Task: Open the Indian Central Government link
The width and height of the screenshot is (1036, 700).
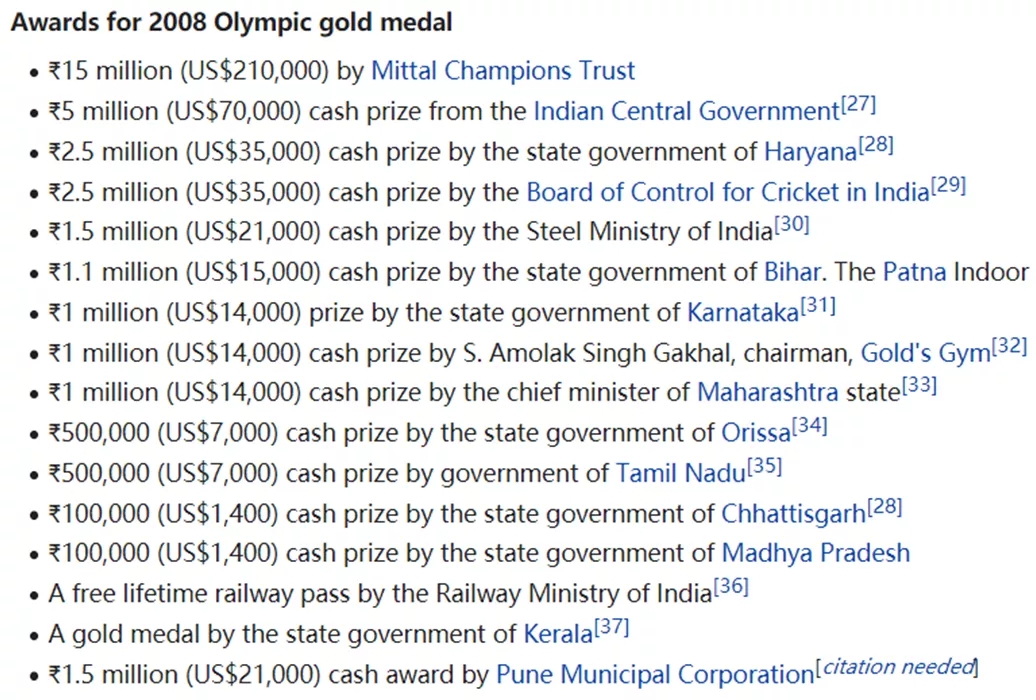Action: 686,111
